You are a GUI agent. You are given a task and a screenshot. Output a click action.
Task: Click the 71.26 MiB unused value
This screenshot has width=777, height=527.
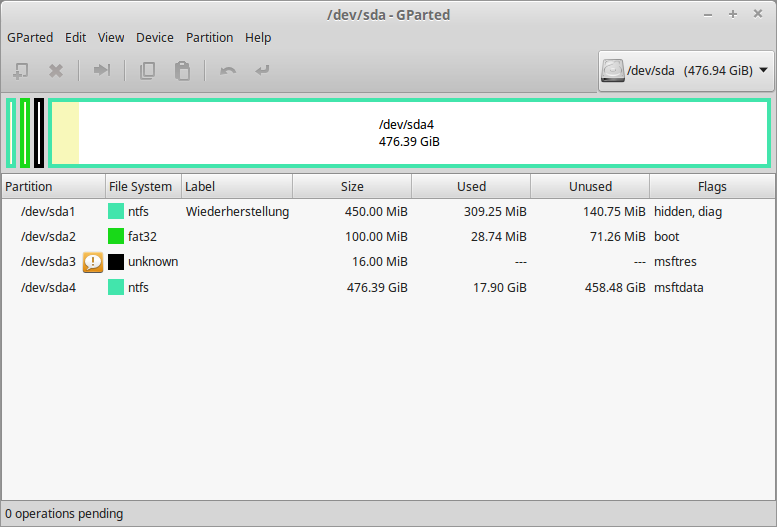pyautogui.click(x=617, y=236)
